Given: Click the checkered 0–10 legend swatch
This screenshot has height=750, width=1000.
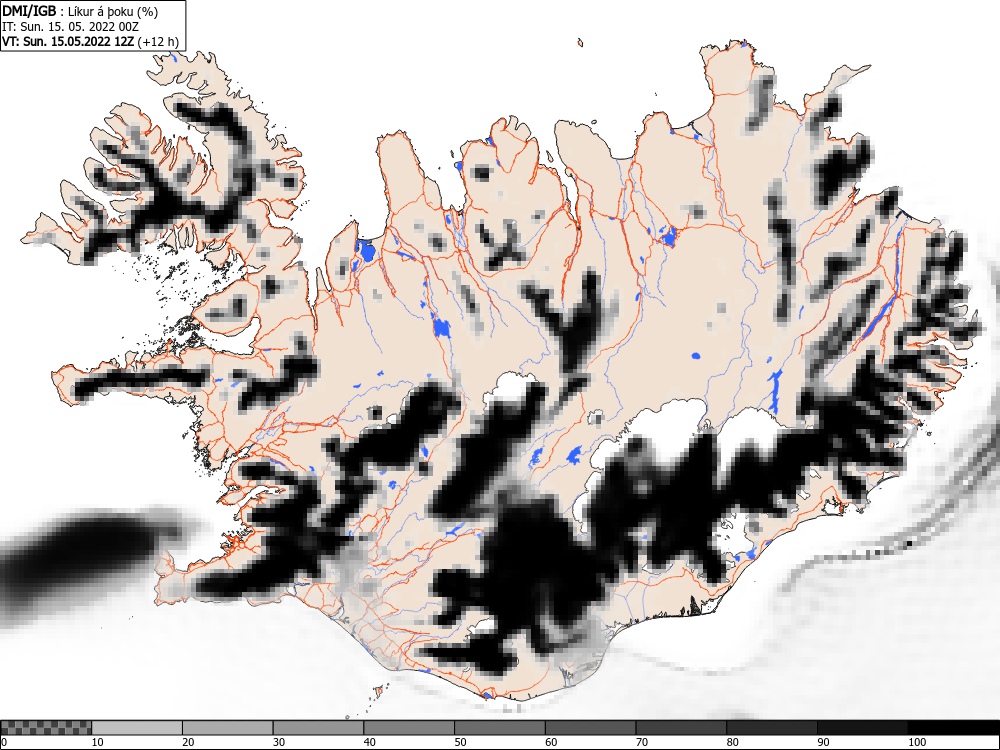Looking at the screenshot, I should tap(46, 728).
